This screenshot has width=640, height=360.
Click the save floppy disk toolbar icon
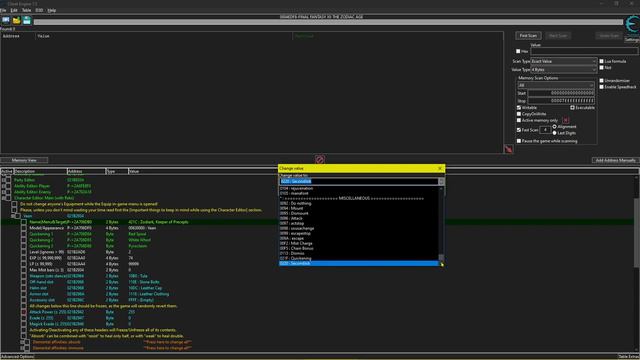point(27,20)
